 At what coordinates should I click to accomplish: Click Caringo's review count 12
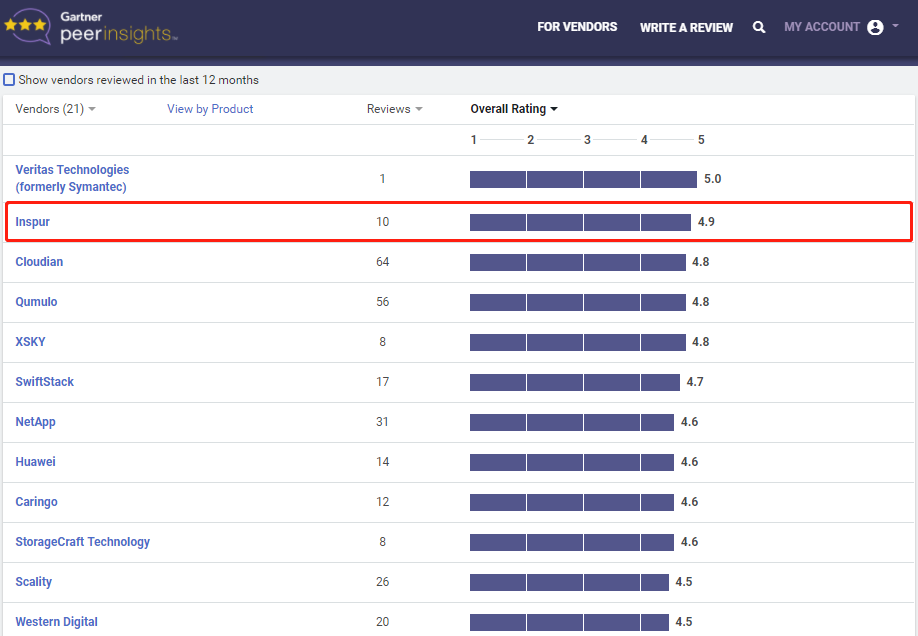(x=382, y=502)
